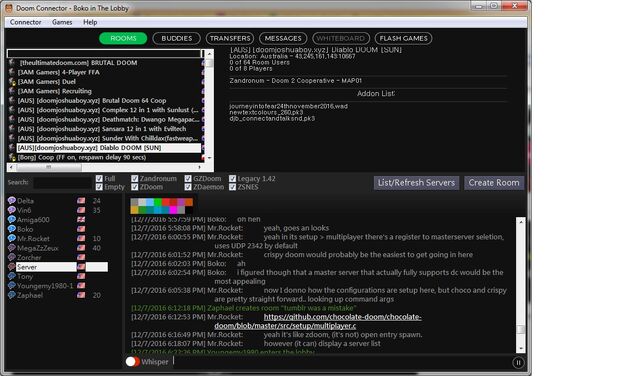
Task: Pick the light blue chat color swatch
Action: pos(150,202)
